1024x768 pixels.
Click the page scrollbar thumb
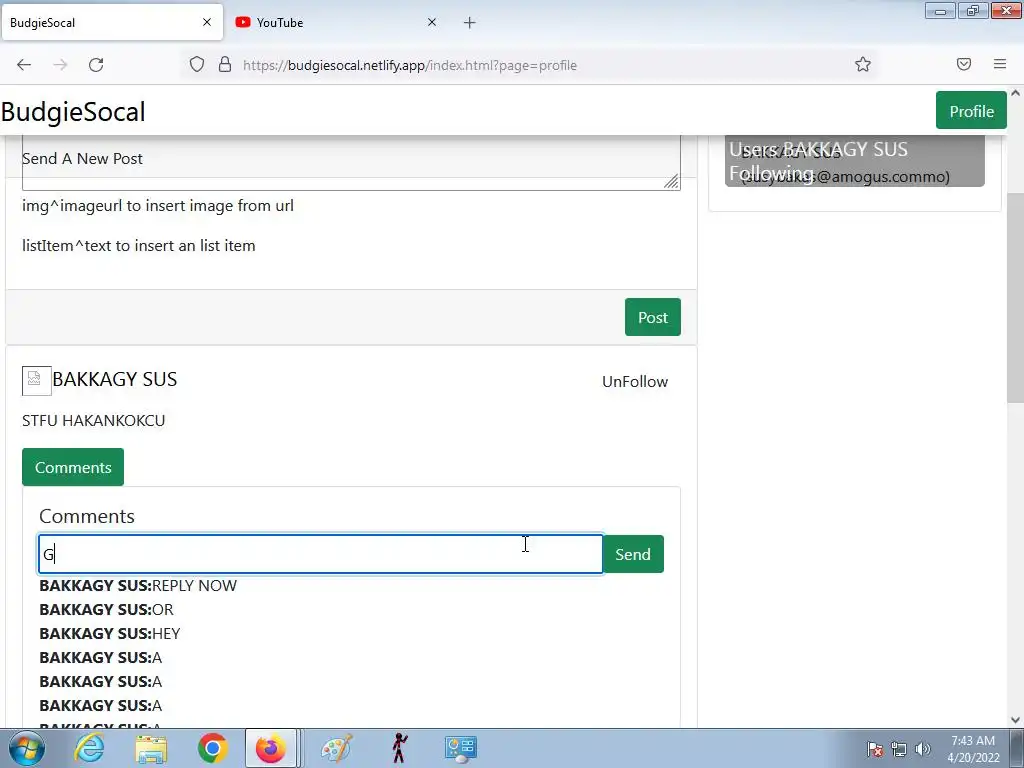(x=1015, y=297)
